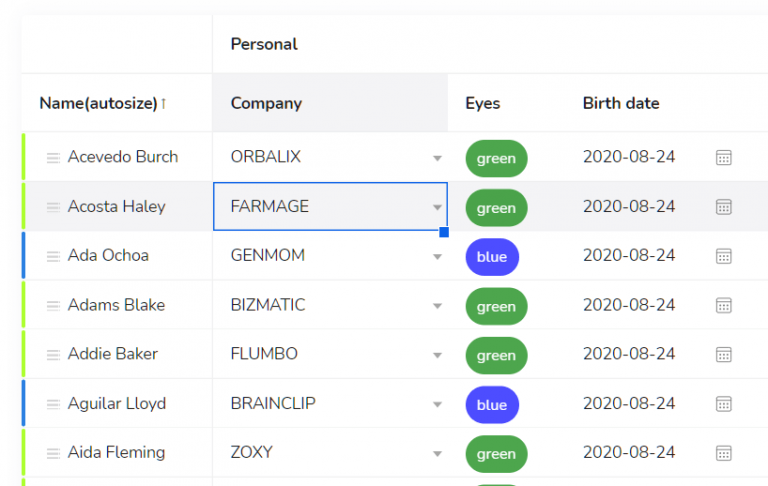Click calendar icon in Ada Ochoa's row
This screenshot has width=768, height=486.
(x=723, y=256)
